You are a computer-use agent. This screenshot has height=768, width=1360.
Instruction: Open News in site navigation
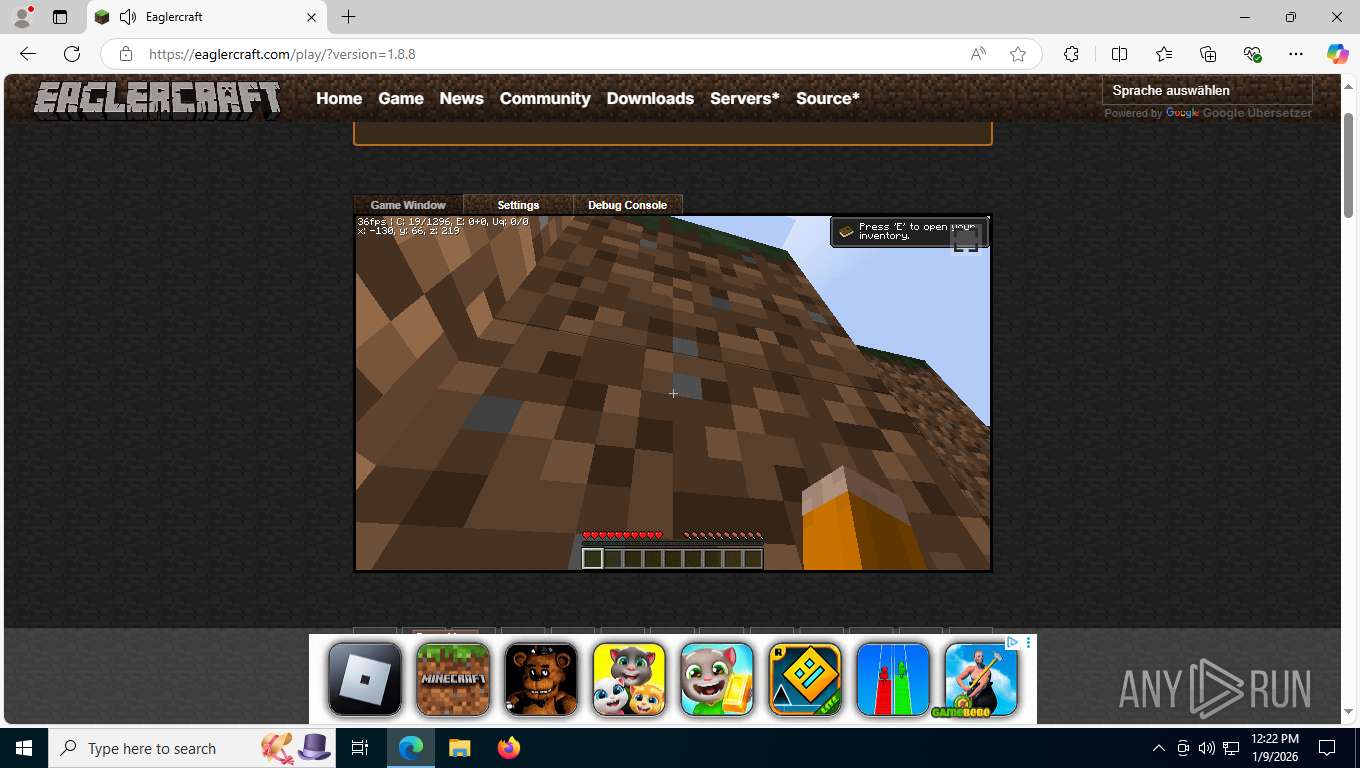coord(461,98)
